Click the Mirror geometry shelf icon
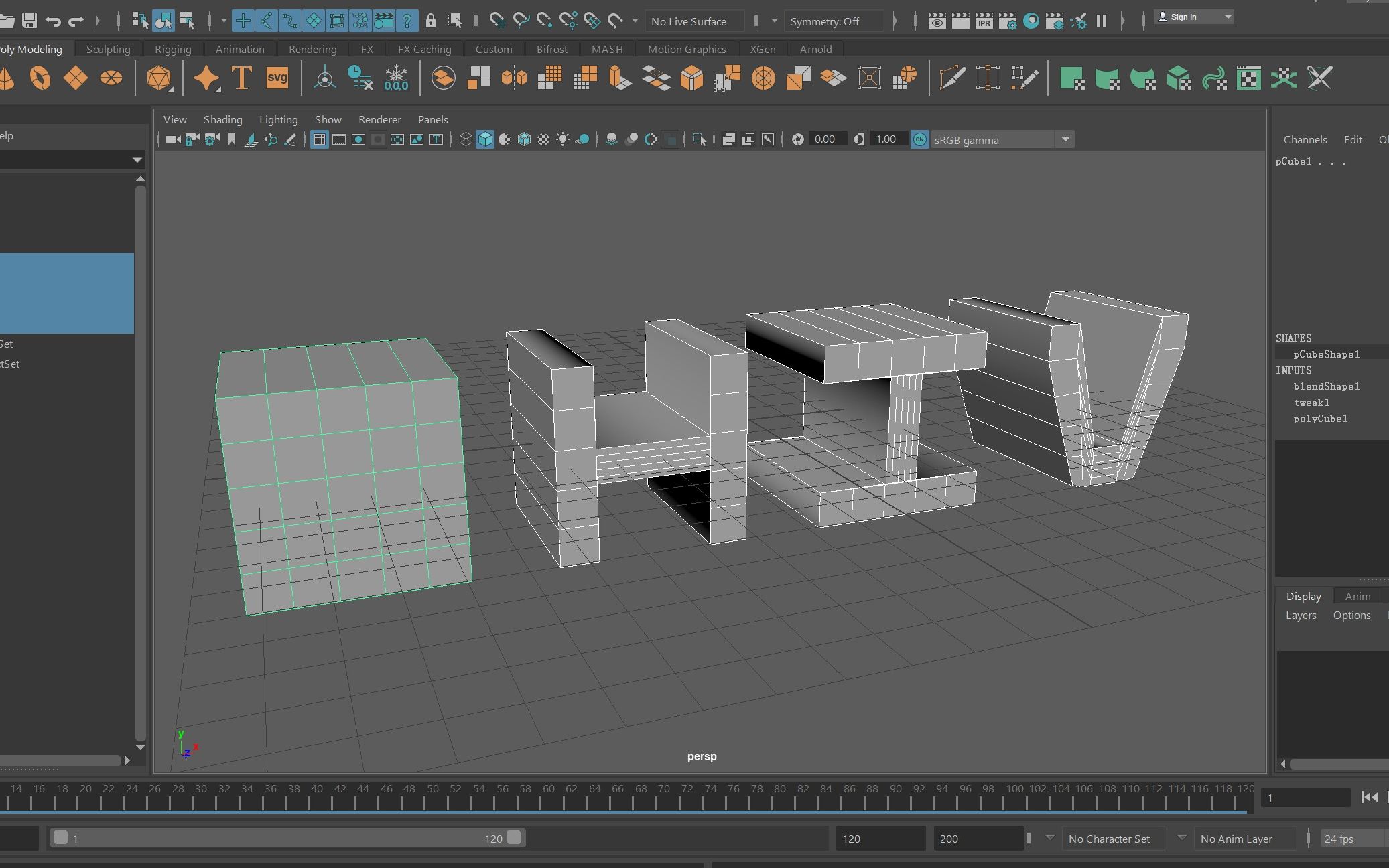Screen dimensions: 1389x868 click(x=514, y=78)
